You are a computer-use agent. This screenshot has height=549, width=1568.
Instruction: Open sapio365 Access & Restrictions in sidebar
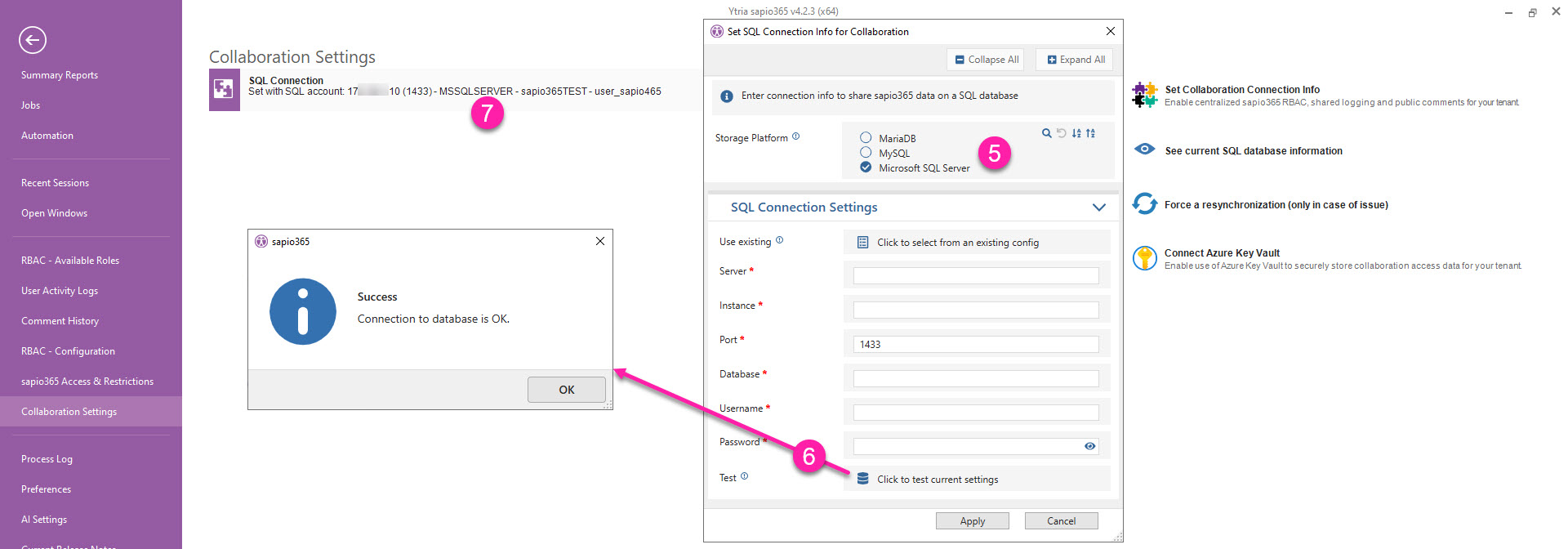(x=87, y=382)
